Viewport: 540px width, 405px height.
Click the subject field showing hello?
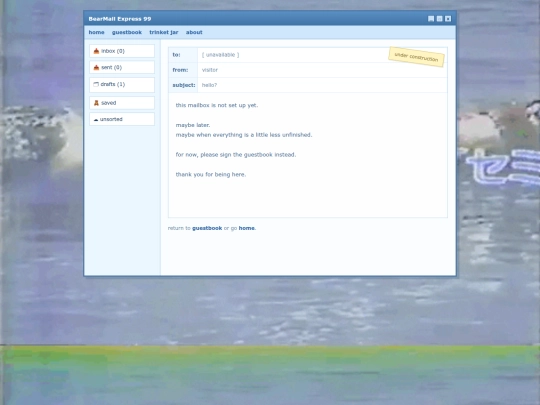(322, 85)
